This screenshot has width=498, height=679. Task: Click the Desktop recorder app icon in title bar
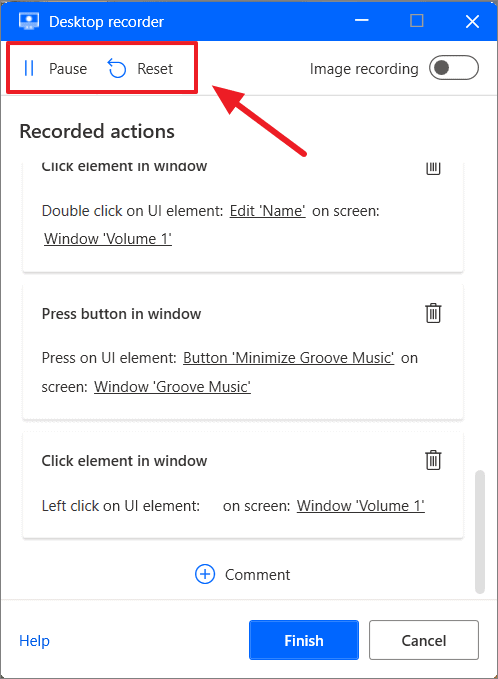tap(29, 21)
